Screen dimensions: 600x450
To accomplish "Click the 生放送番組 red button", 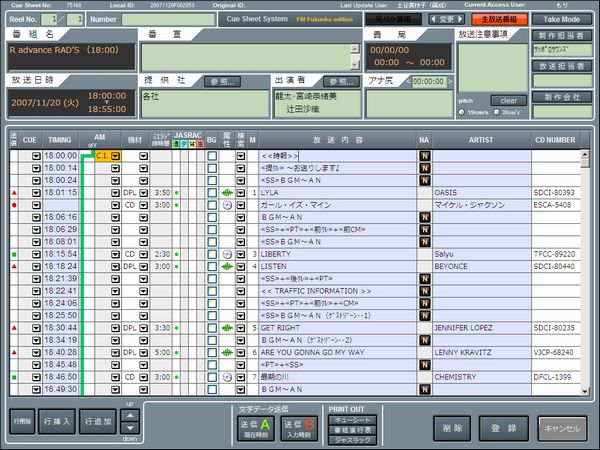I will point(499,19).
